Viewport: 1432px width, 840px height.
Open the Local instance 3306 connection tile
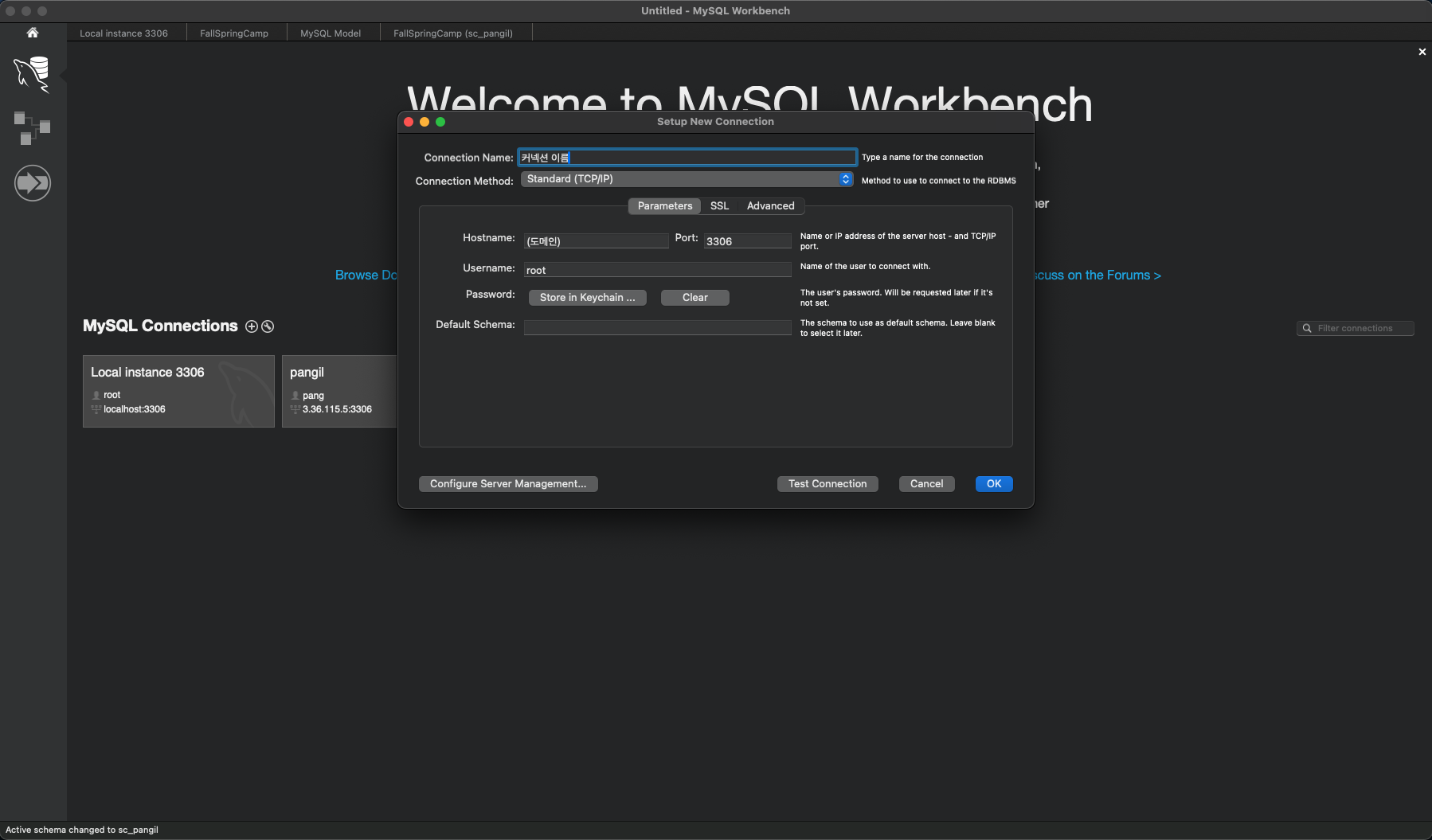coord(178,391)
